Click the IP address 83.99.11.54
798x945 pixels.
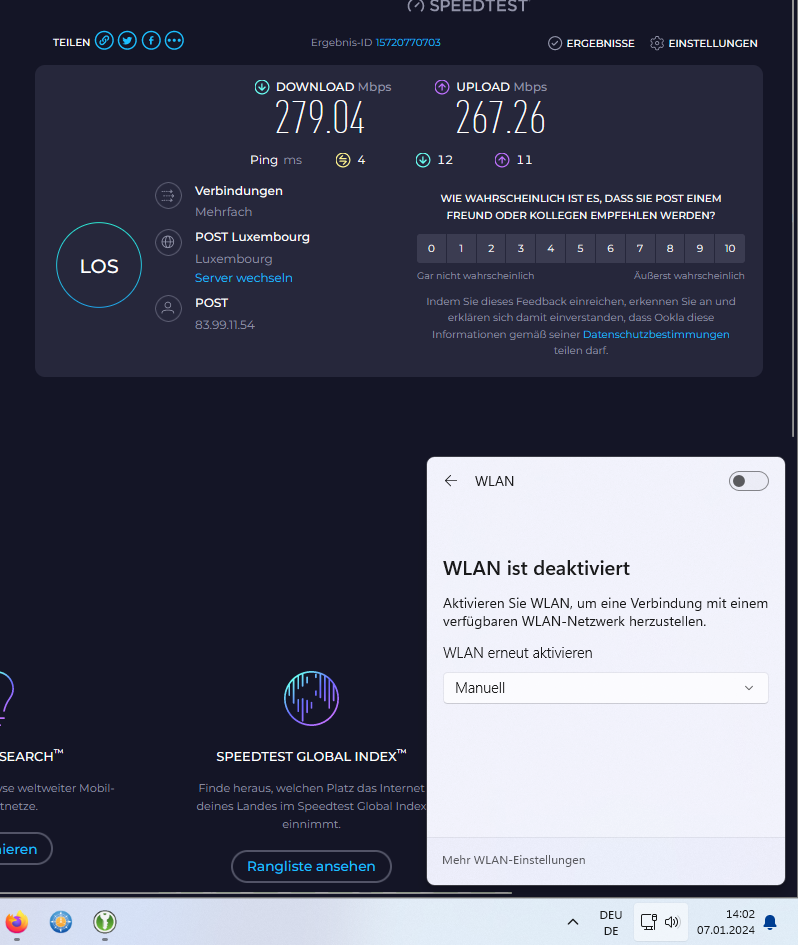coord(225,325)
